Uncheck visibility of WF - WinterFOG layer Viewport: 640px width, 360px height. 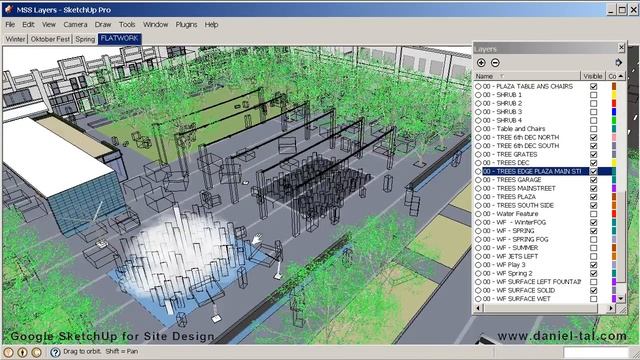pos(593,222)
